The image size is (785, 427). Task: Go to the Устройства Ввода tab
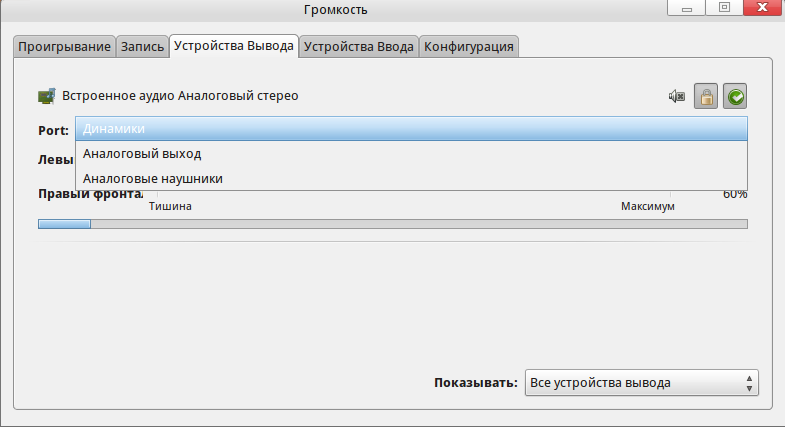point(358,47)
